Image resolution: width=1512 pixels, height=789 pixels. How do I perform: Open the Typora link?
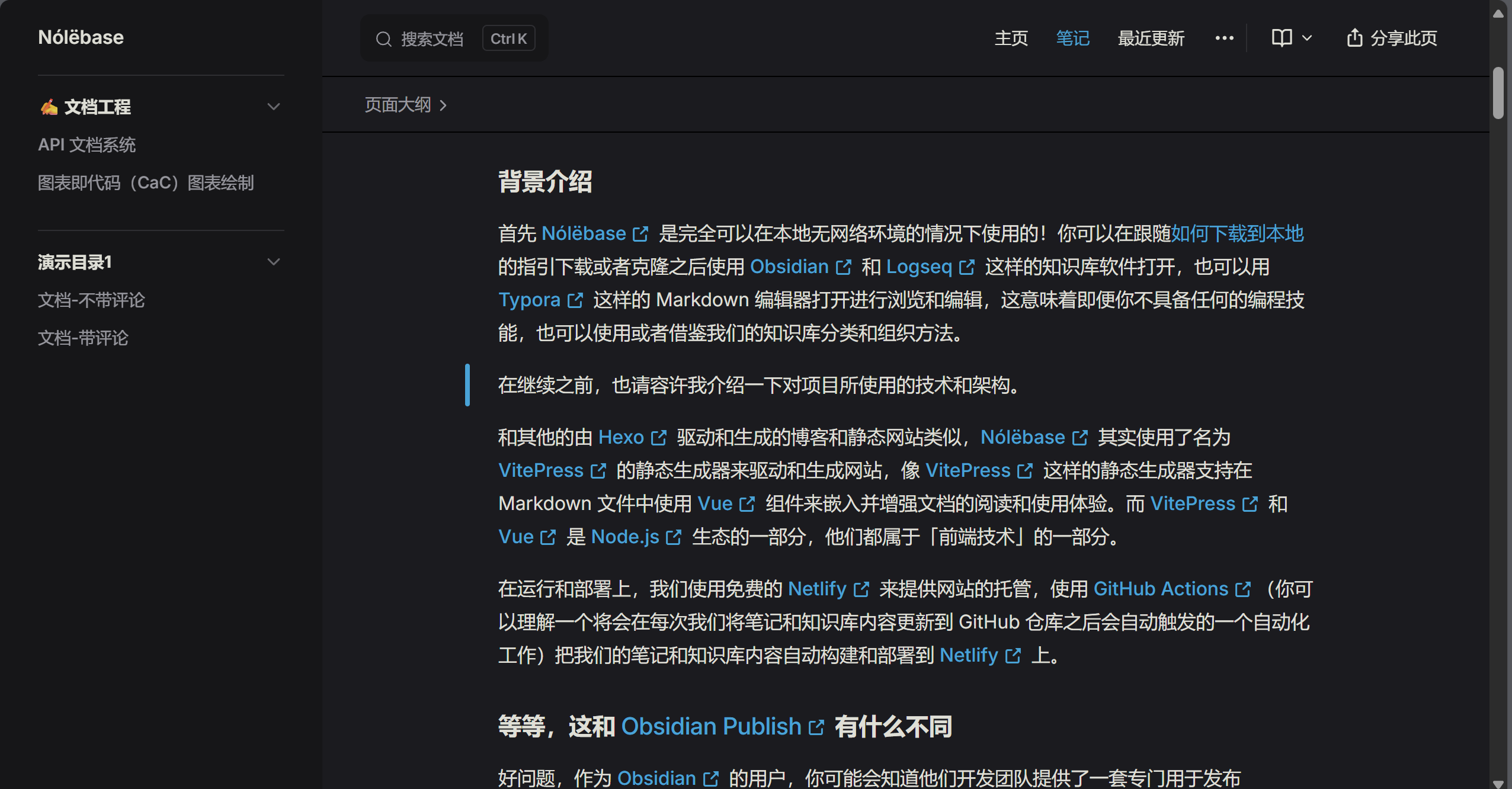[529, 300]
